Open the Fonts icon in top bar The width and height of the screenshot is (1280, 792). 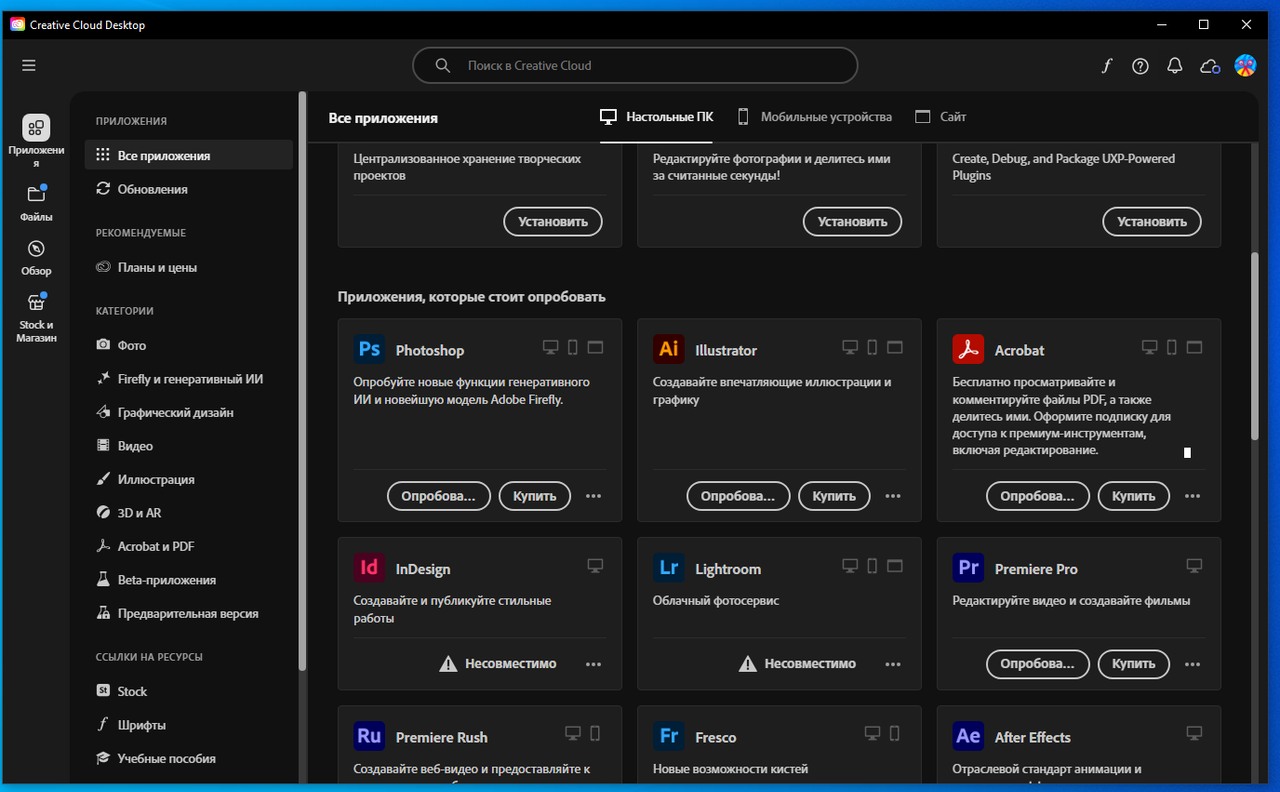click(x=1107, y=66)
